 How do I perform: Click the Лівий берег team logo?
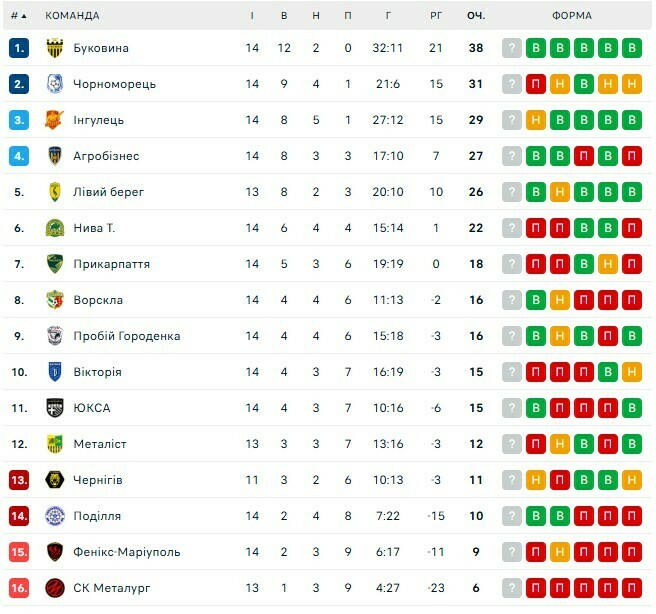click(x=55, y=192)
